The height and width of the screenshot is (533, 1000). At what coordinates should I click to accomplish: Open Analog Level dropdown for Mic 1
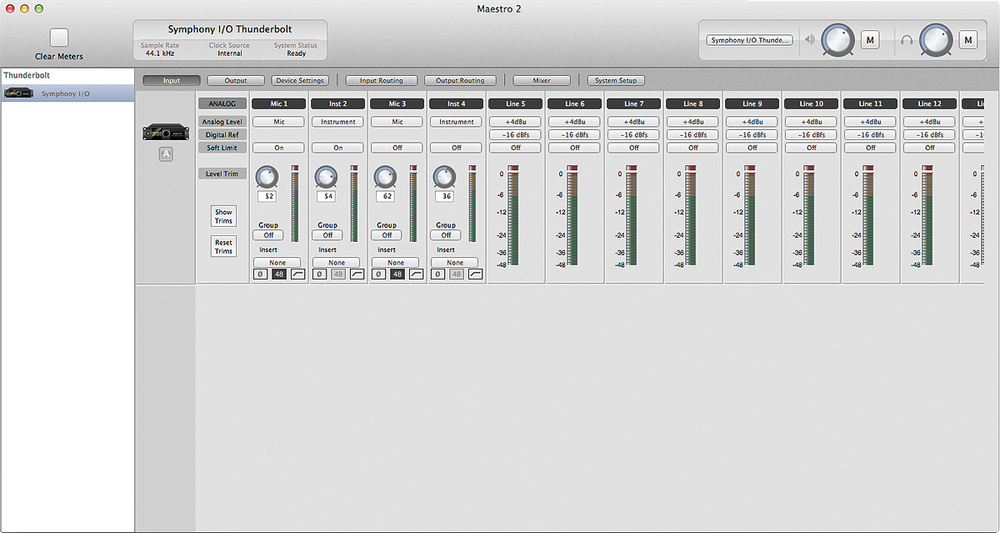tap(278, 121)
